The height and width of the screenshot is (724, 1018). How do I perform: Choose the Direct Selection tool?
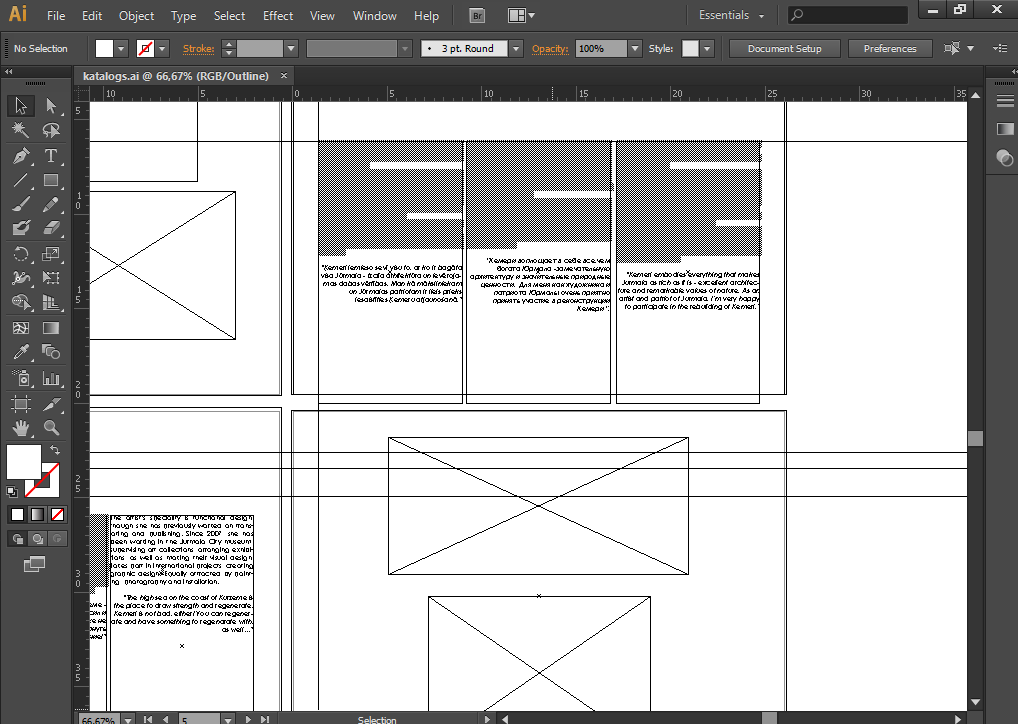[x=51, y=106]
